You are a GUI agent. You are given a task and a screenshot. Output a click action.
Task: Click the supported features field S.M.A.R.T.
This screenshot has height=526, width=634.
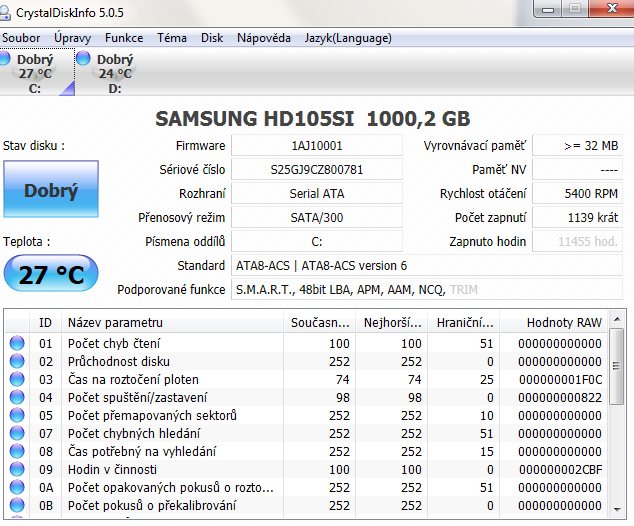coord(427,289)
